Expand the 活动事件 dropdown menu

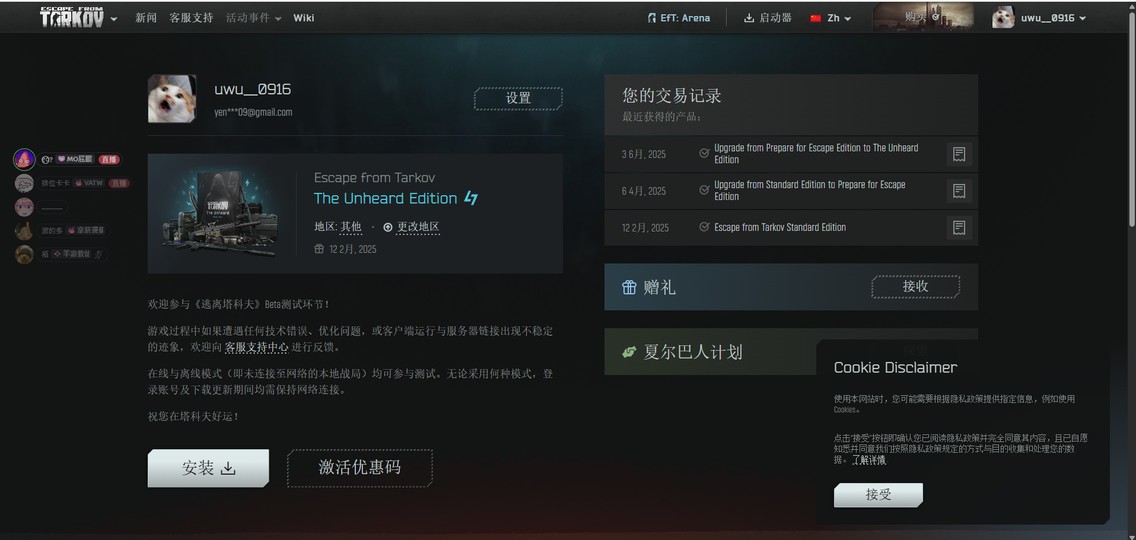click(253, 18)
